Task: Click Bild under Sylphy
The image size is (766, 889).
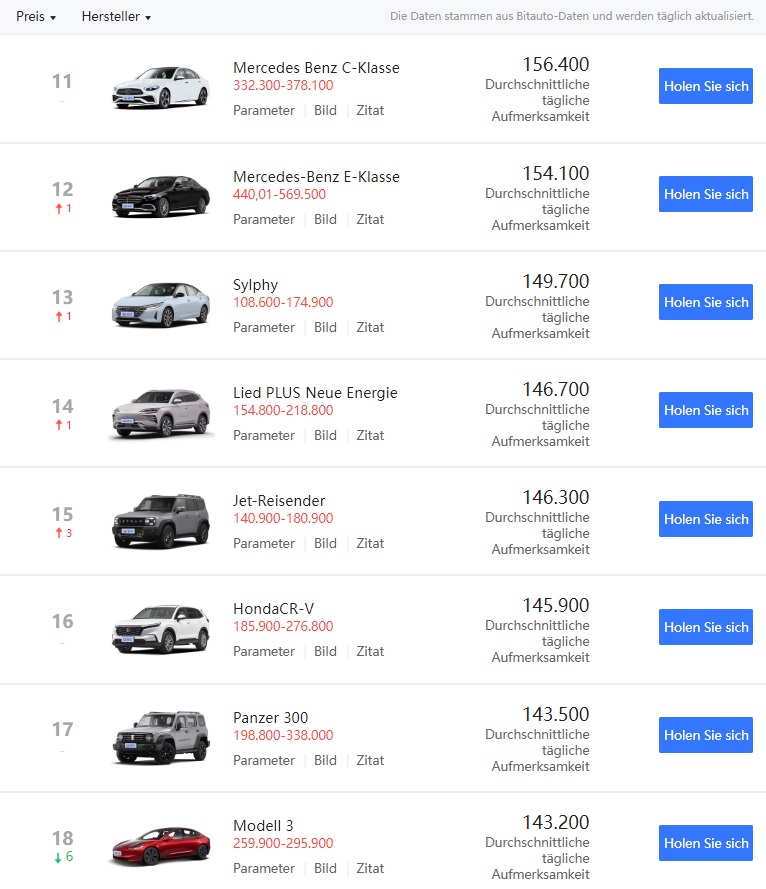Action: pyautogui.click(x=325, y=327)
